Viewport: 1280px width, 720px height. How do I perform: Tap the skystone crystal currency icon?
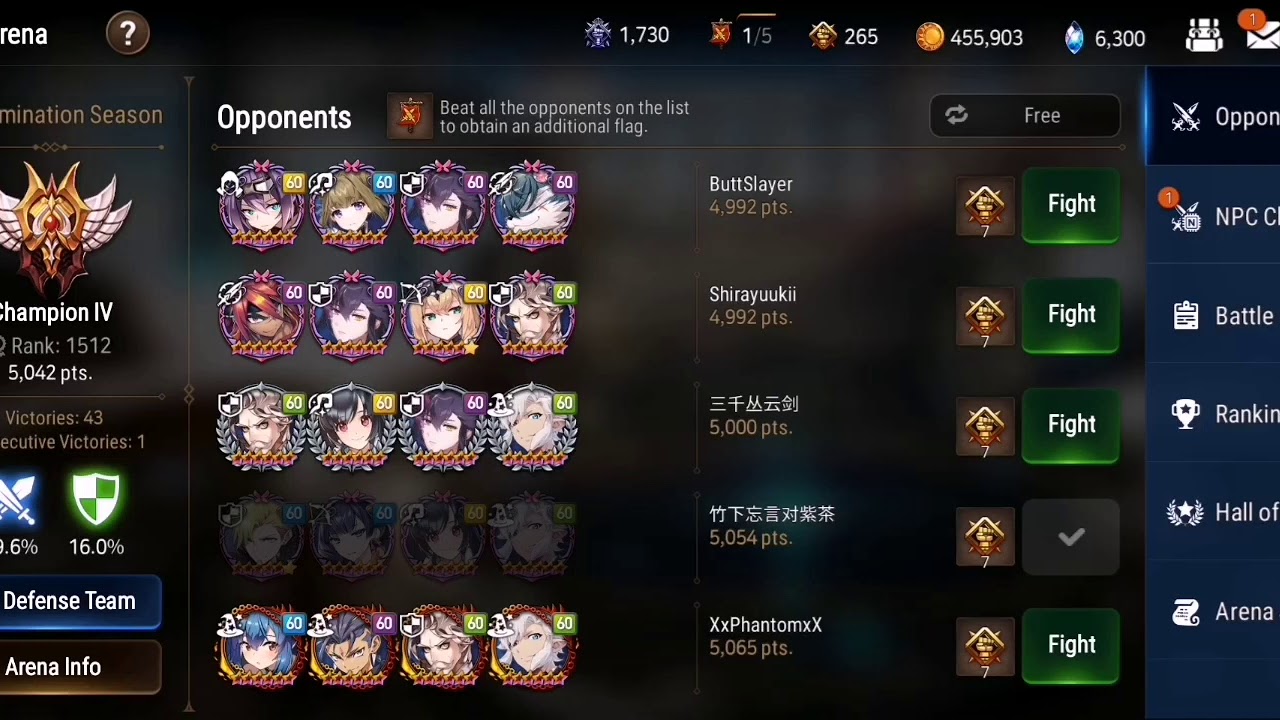[1074, 38]
